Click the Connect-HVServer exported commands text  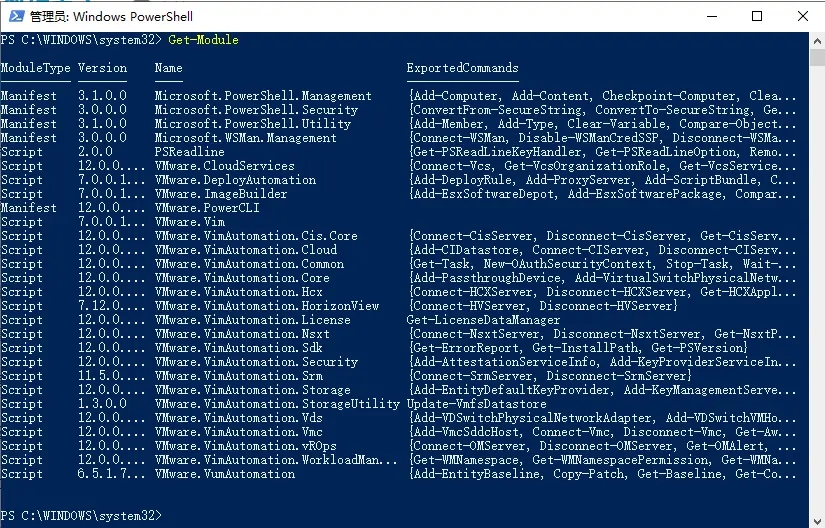click(543, 306)
